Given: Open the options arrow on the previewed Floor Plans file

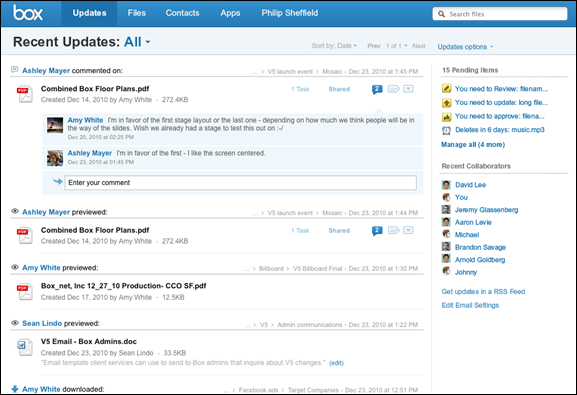Looking at the screenshot, I should [x=408, y=230].
